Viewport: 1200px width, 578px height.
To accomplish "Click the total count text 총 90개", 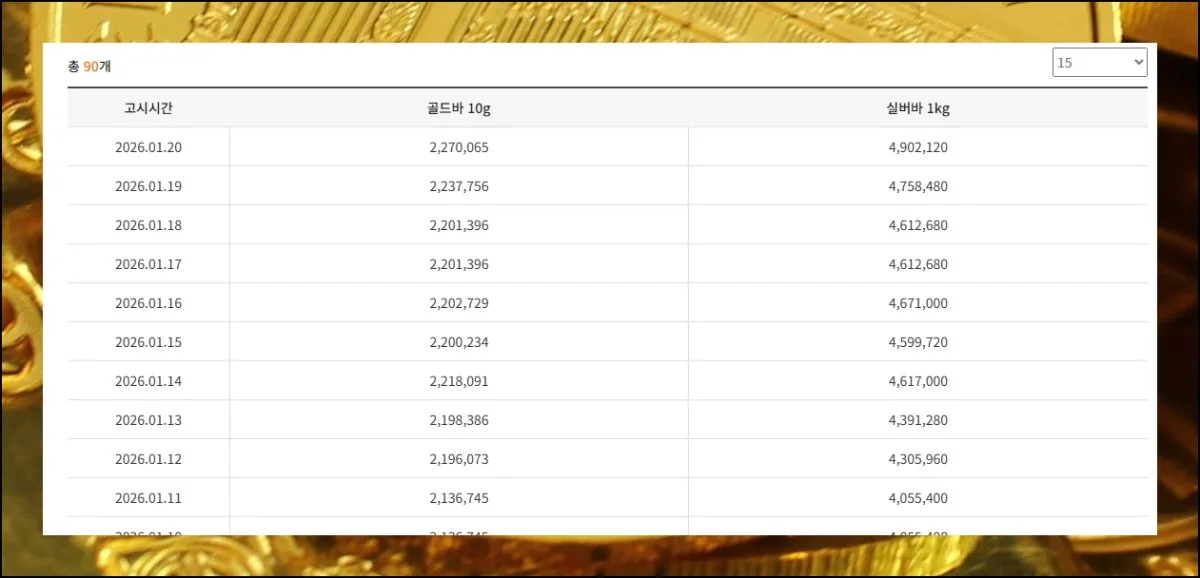I will pyautogui.click(x=89, y=66).
